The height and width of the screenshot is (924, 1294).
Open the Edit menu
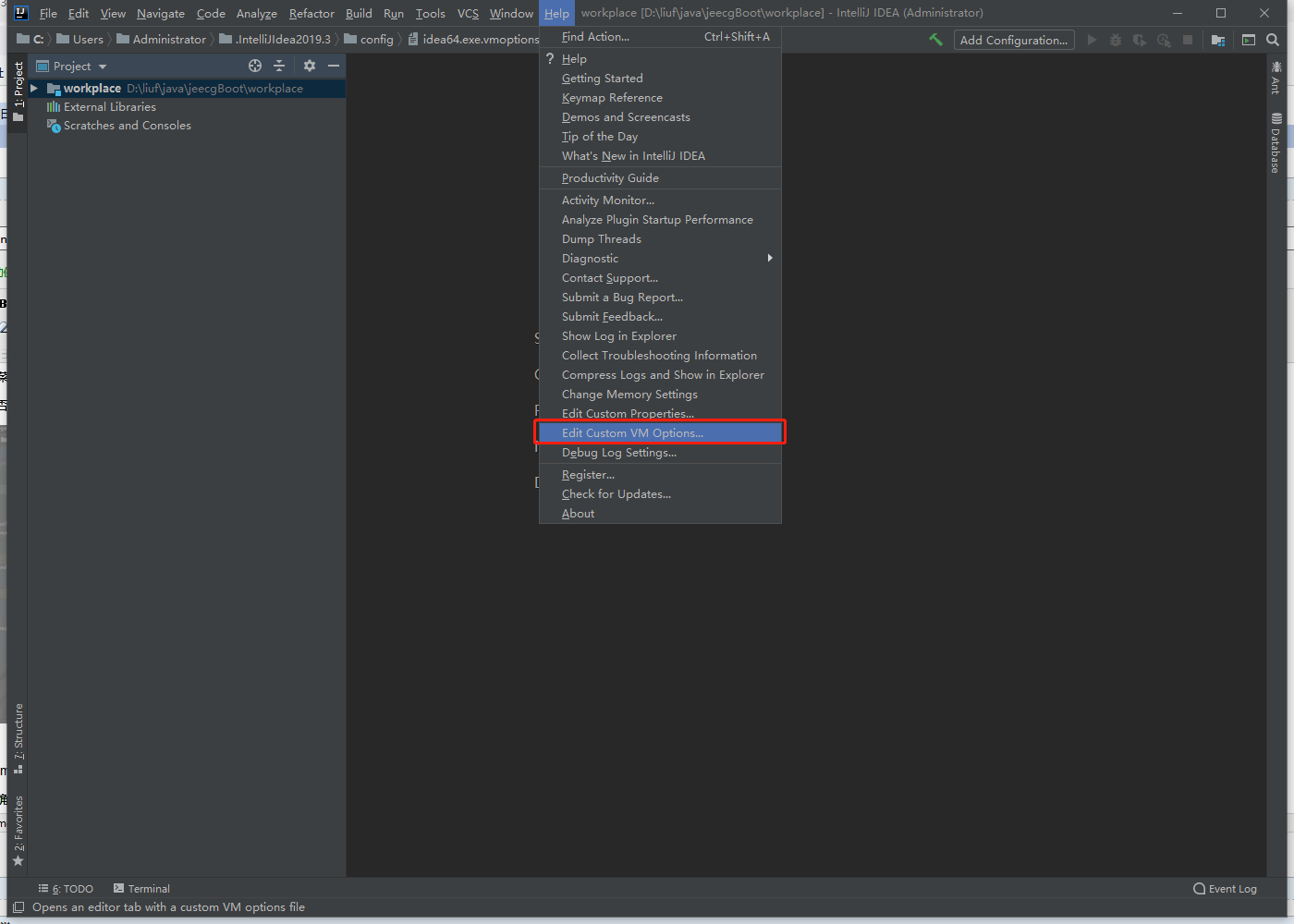tap(79, 13)
